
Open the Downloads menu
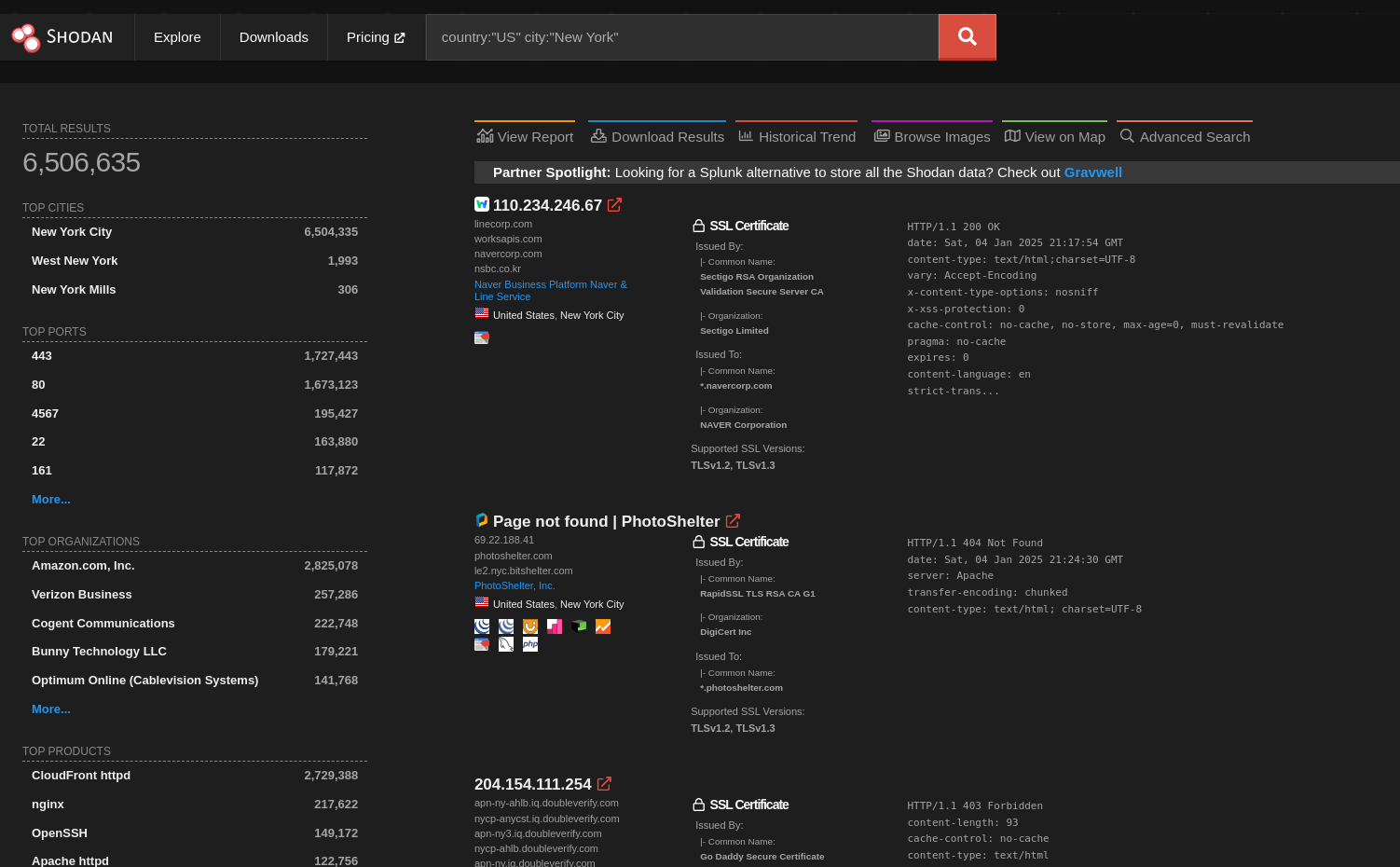pos(273,36)
